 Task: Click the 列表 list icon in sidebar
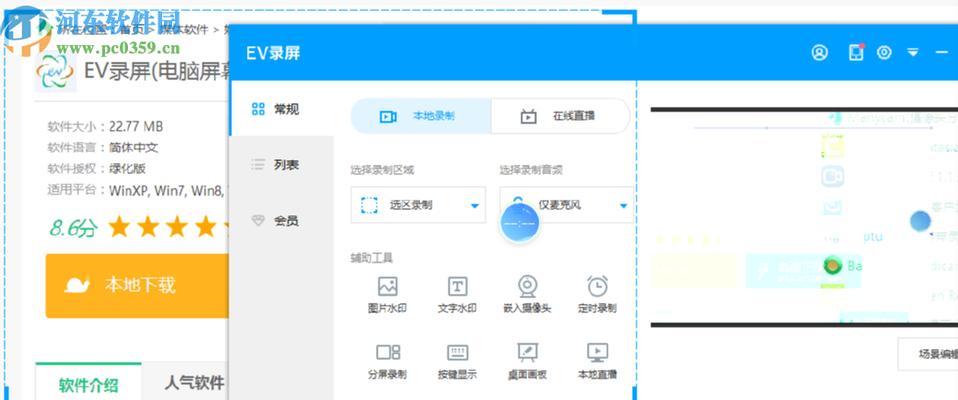[258, 165]
